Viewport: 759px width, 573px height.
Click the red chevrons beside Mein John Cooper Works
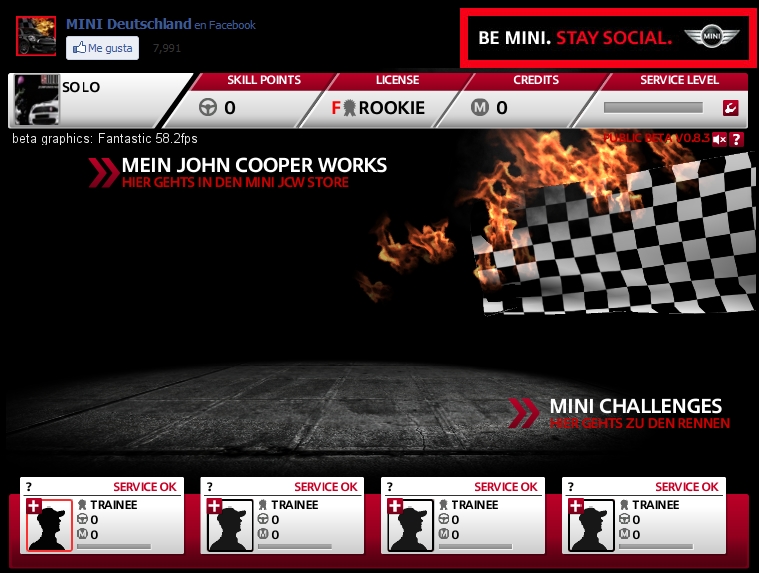point(104,173)
